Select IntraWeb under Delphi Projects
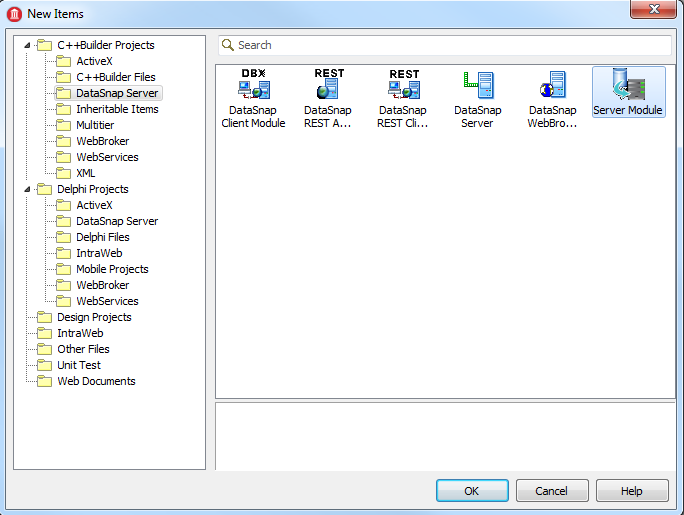684x515 pixels. [99, 253]
